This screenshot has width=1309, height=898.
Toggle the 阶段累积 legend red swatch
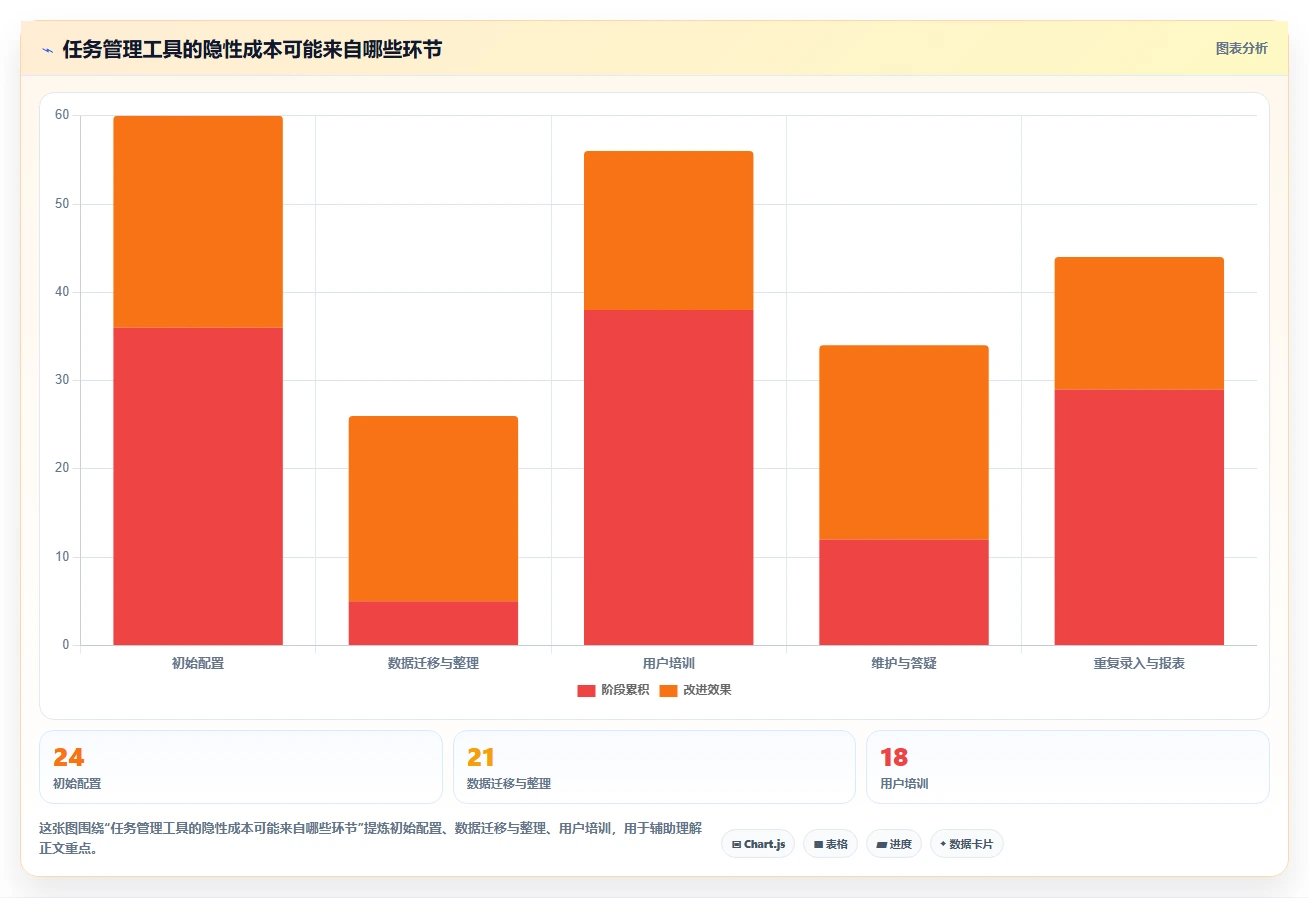click(x=586, y=691)
